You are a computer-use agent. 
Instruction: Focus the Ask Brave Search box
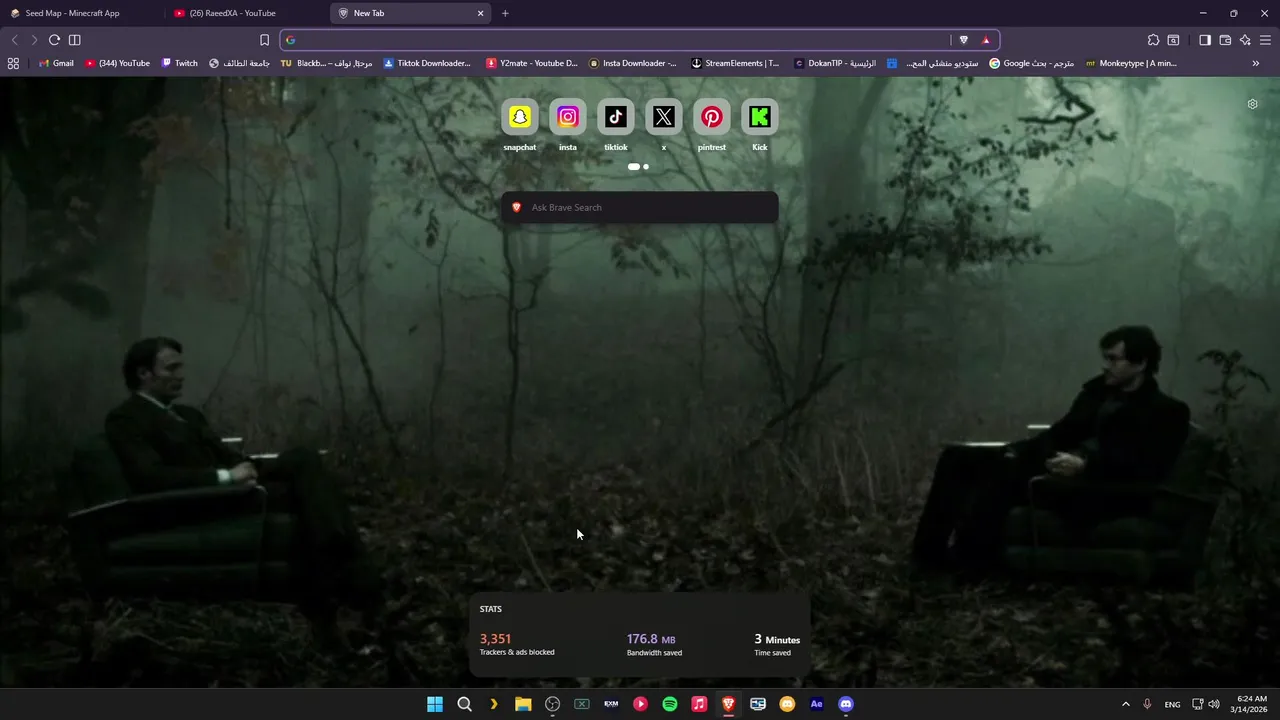[640, 207]
